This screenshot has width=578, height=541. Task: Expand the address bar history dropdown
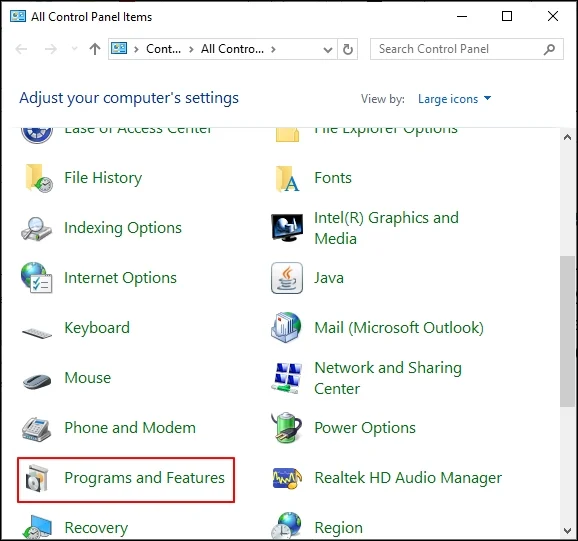tap(328, 49)
